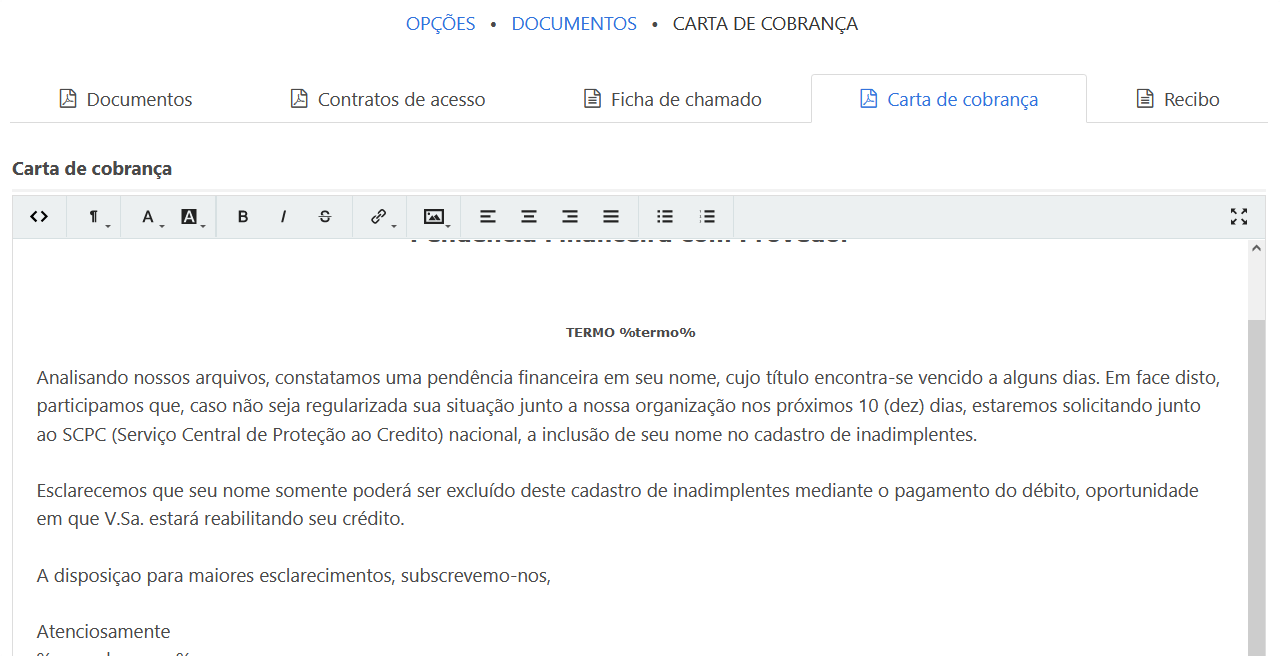Open the text color dropdown
This screenshot has width=1280, height=656.
coord(149,217)
